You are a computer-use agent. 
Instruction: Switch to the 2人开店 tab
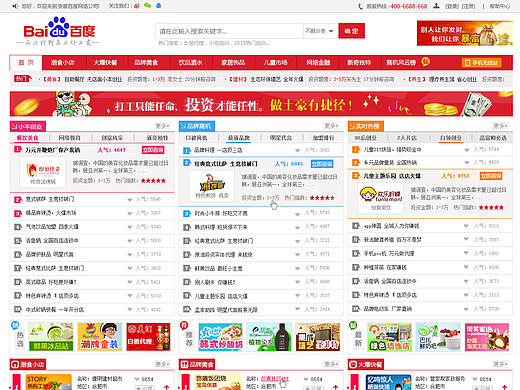coord(407,138)
